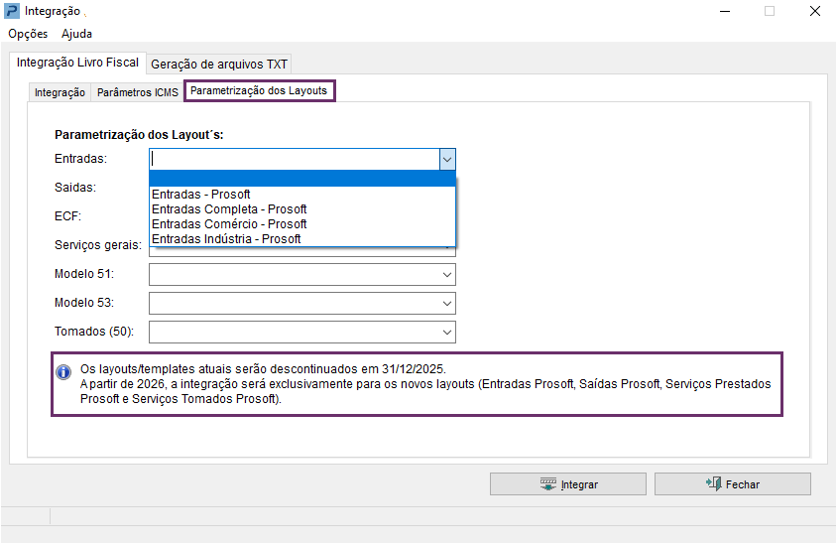Select the blank highlighted option in list
The height and width of the screenshot is (543, 836).
click(302, 179)
